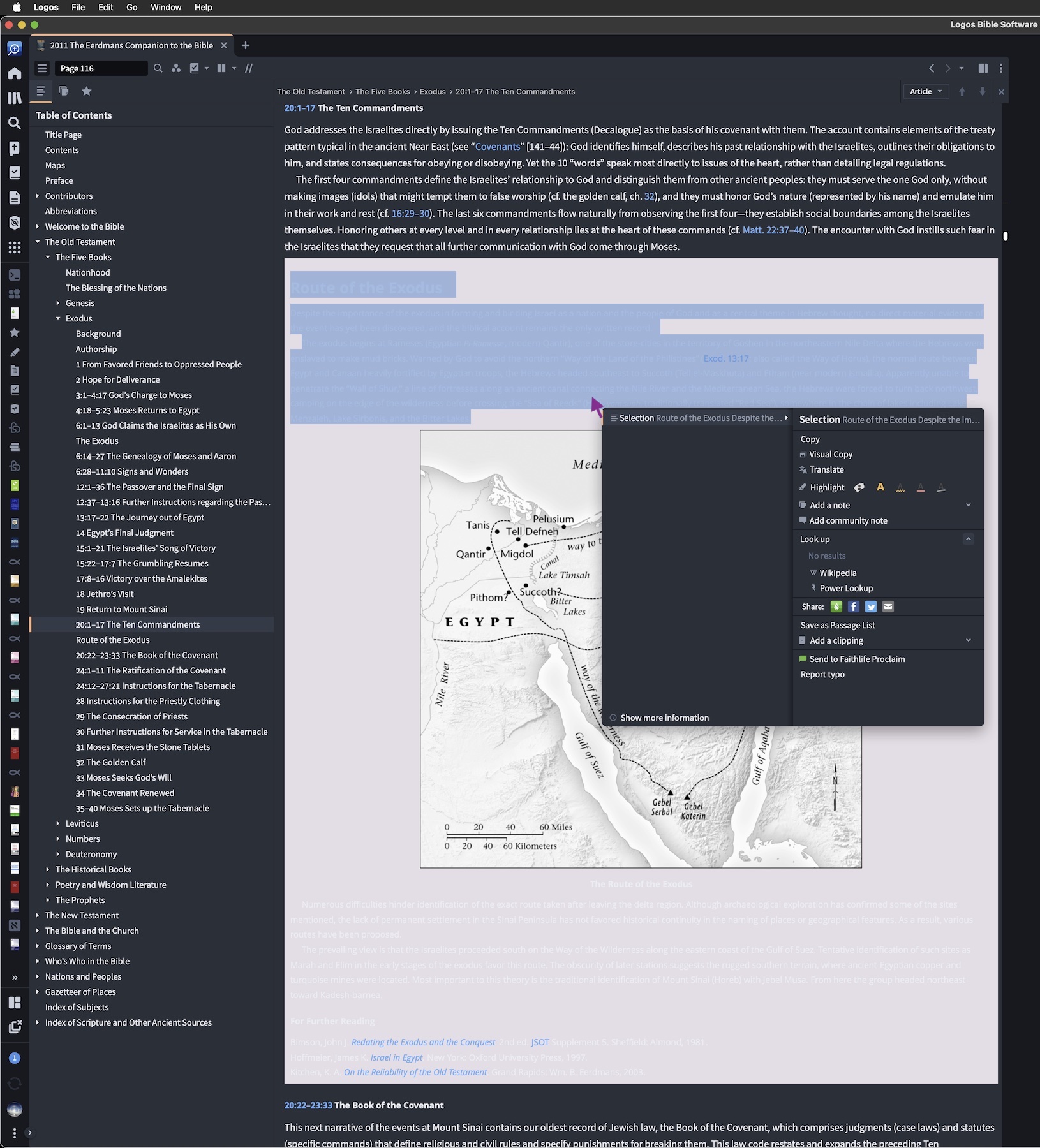This screenshot has width=1040, height=1148.
Task: Expand the Leviticus tree node
Action: coord(58,823)
